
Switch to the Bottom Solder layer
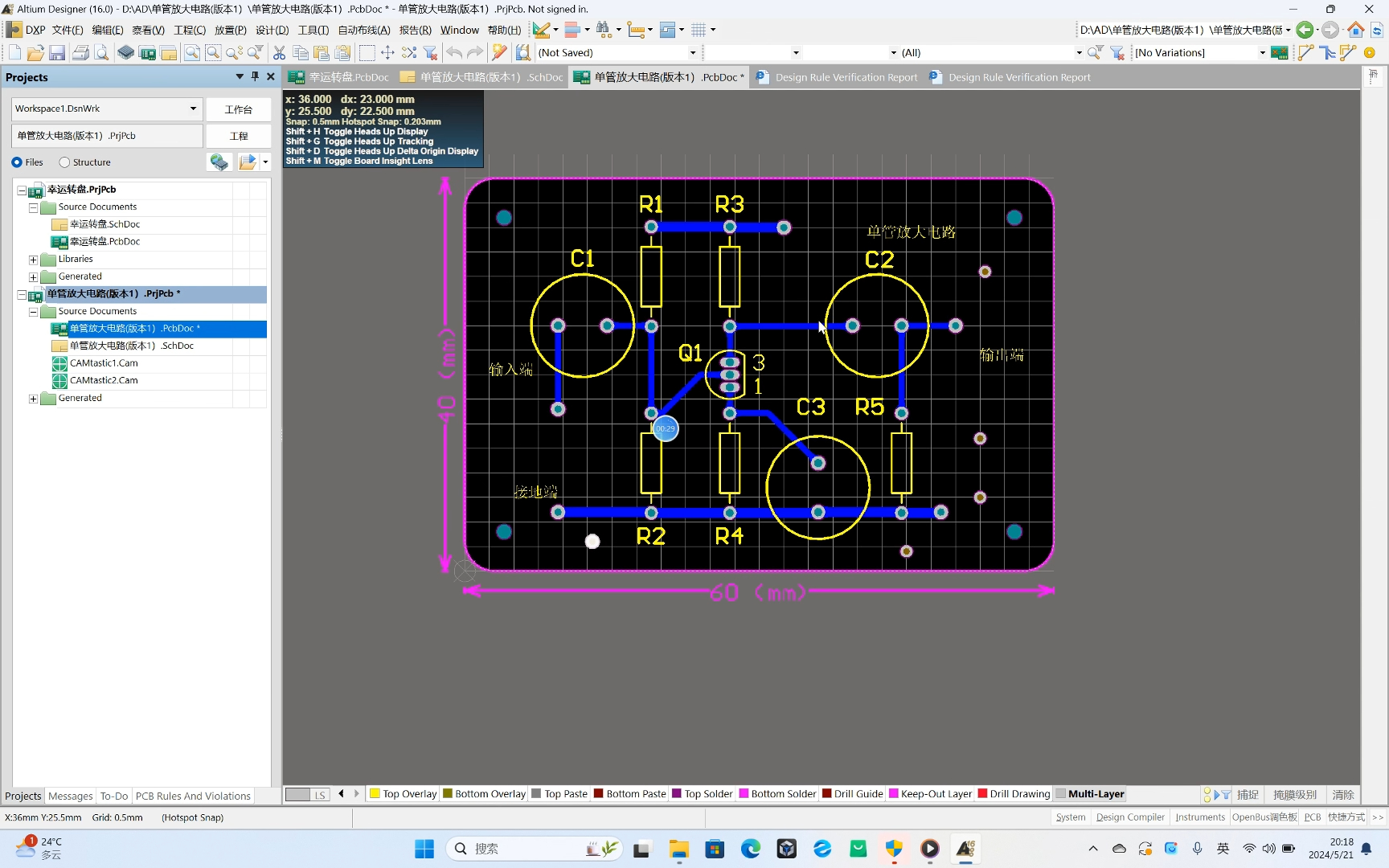point(777,794)
